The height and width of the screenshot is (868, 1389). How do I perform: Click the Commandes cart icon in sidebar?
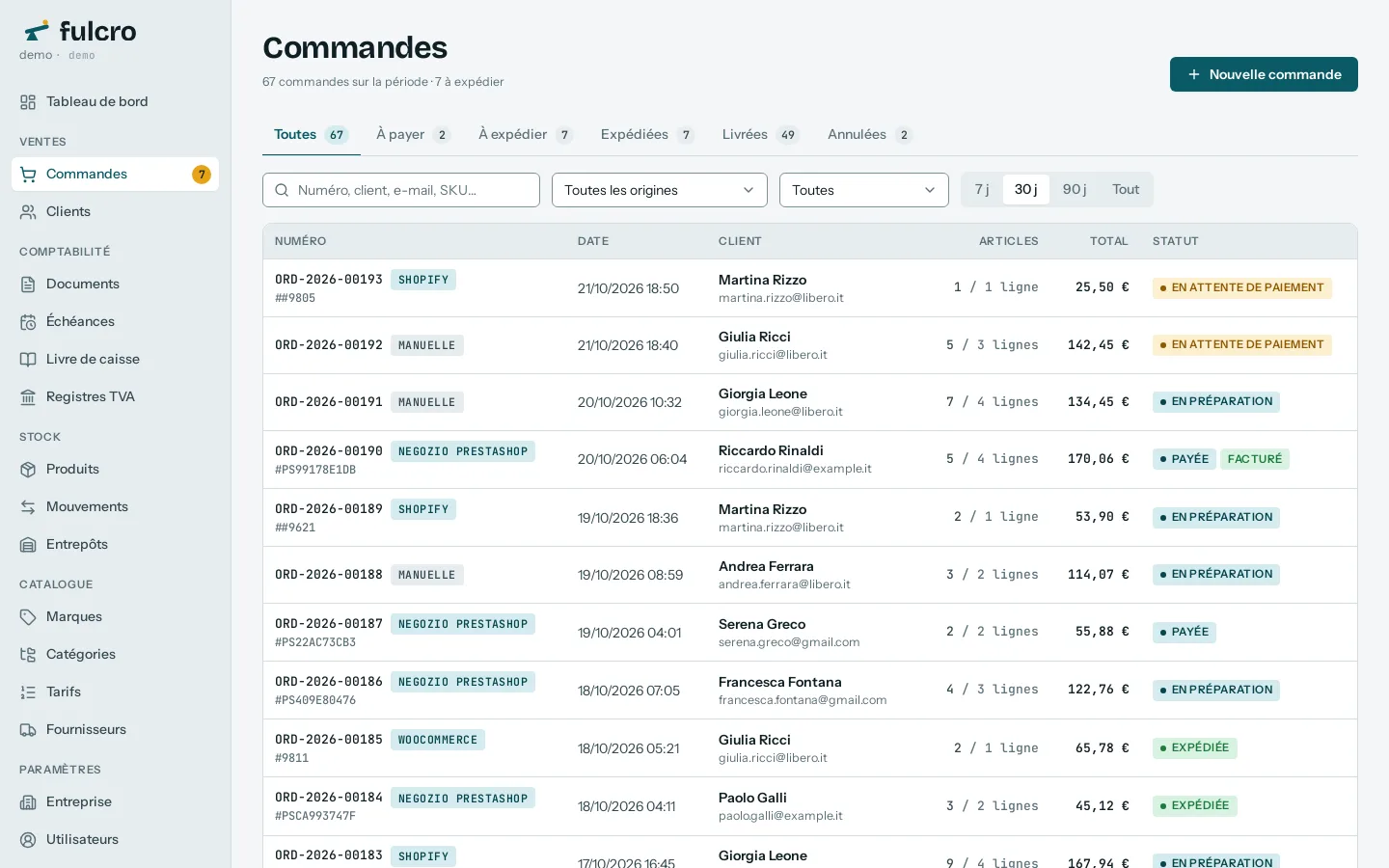[x=28, y=175]
